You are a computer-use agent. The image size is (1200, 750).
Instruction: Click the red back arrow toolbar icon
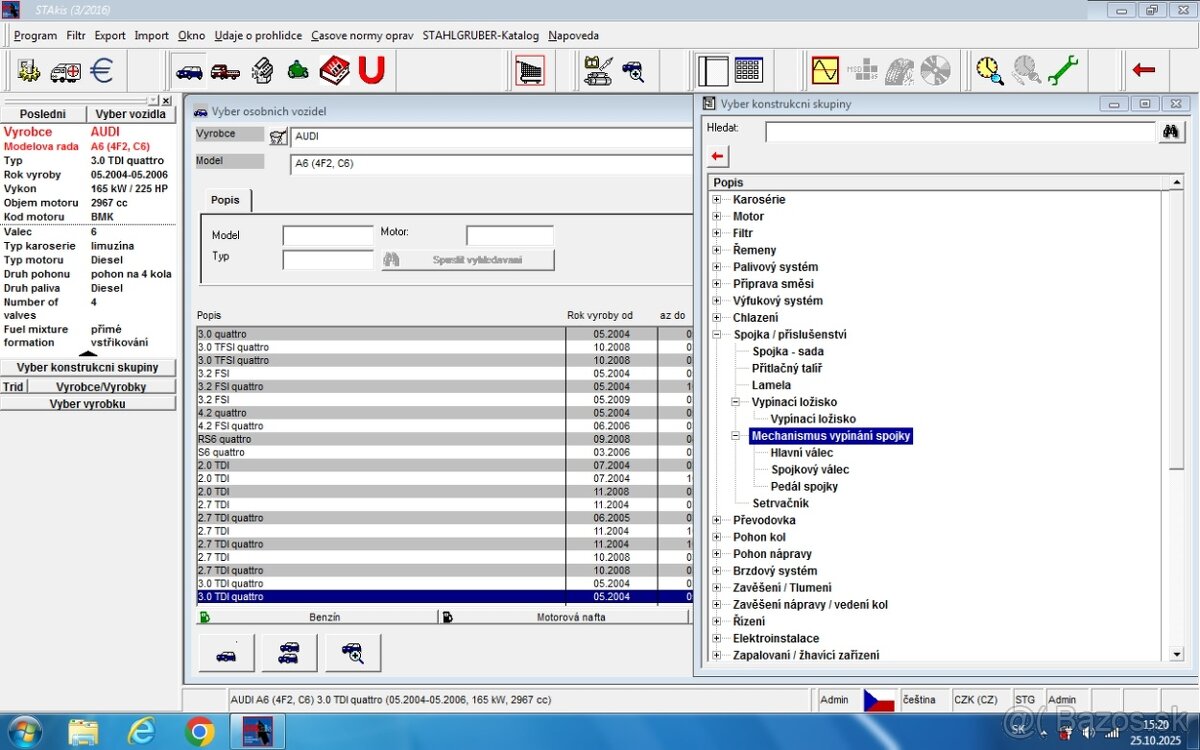pyautogui.click(x=1143, y=70)
